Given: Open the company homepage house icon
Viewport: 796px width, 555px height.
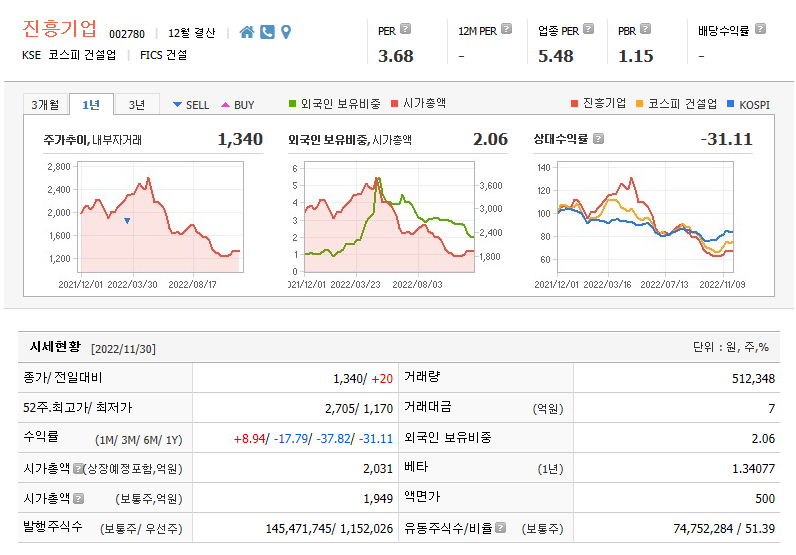Looking at the screenshot, I should tap(247, 32).
